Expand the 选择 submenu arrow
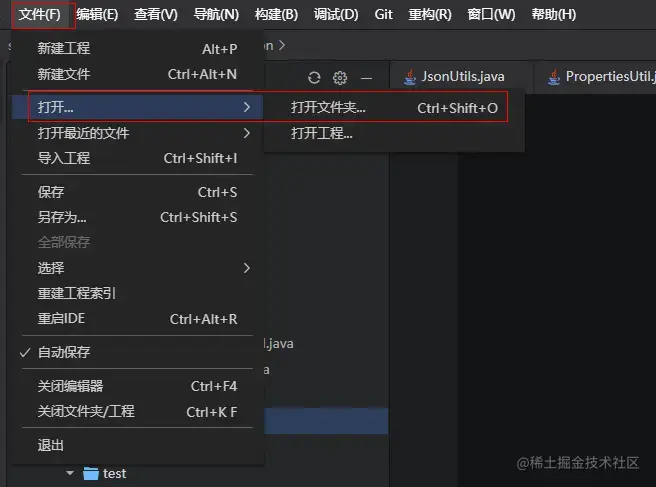This screenshot has height=487, width=656. (x=247, y=268)
